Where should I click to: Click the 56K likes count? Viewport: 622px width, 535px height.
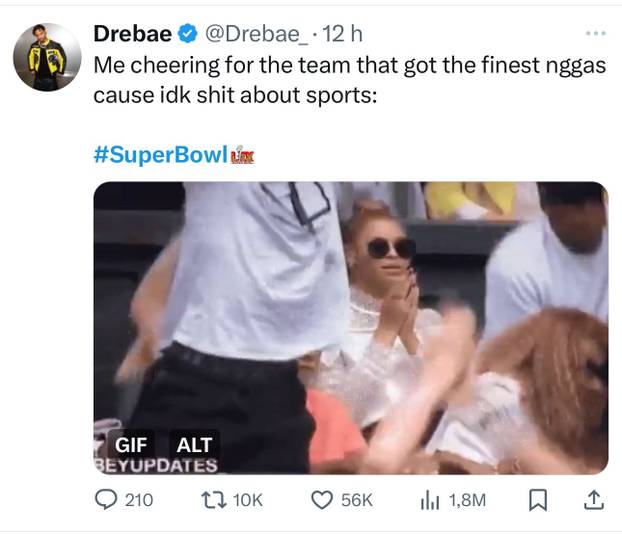click(357, 500)
